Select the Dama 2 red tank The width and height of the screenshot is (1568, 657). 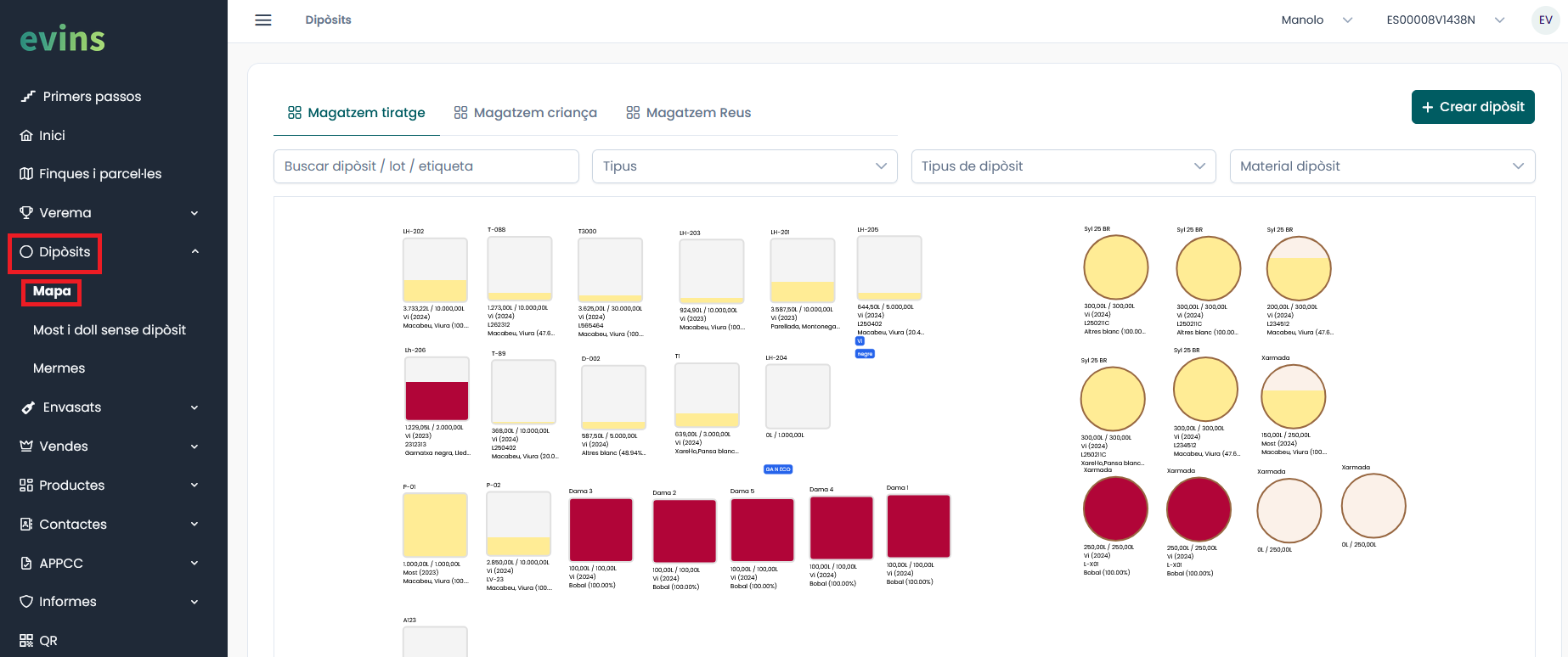pyautogui.click(x=685, y=531)
